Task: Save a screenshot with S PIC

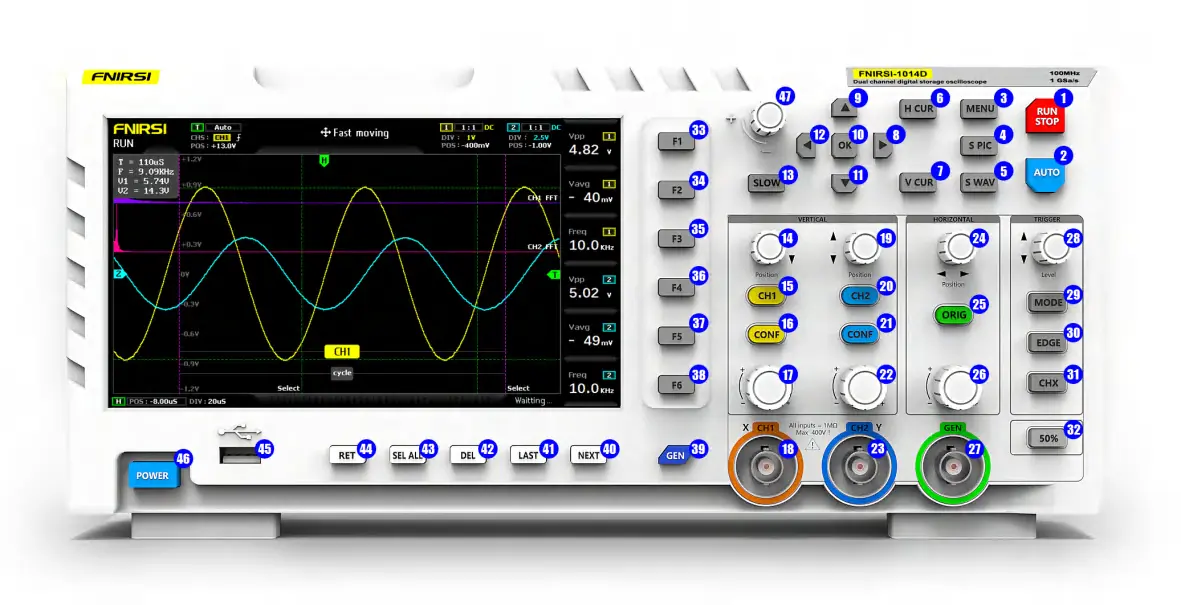Action: 979,146
